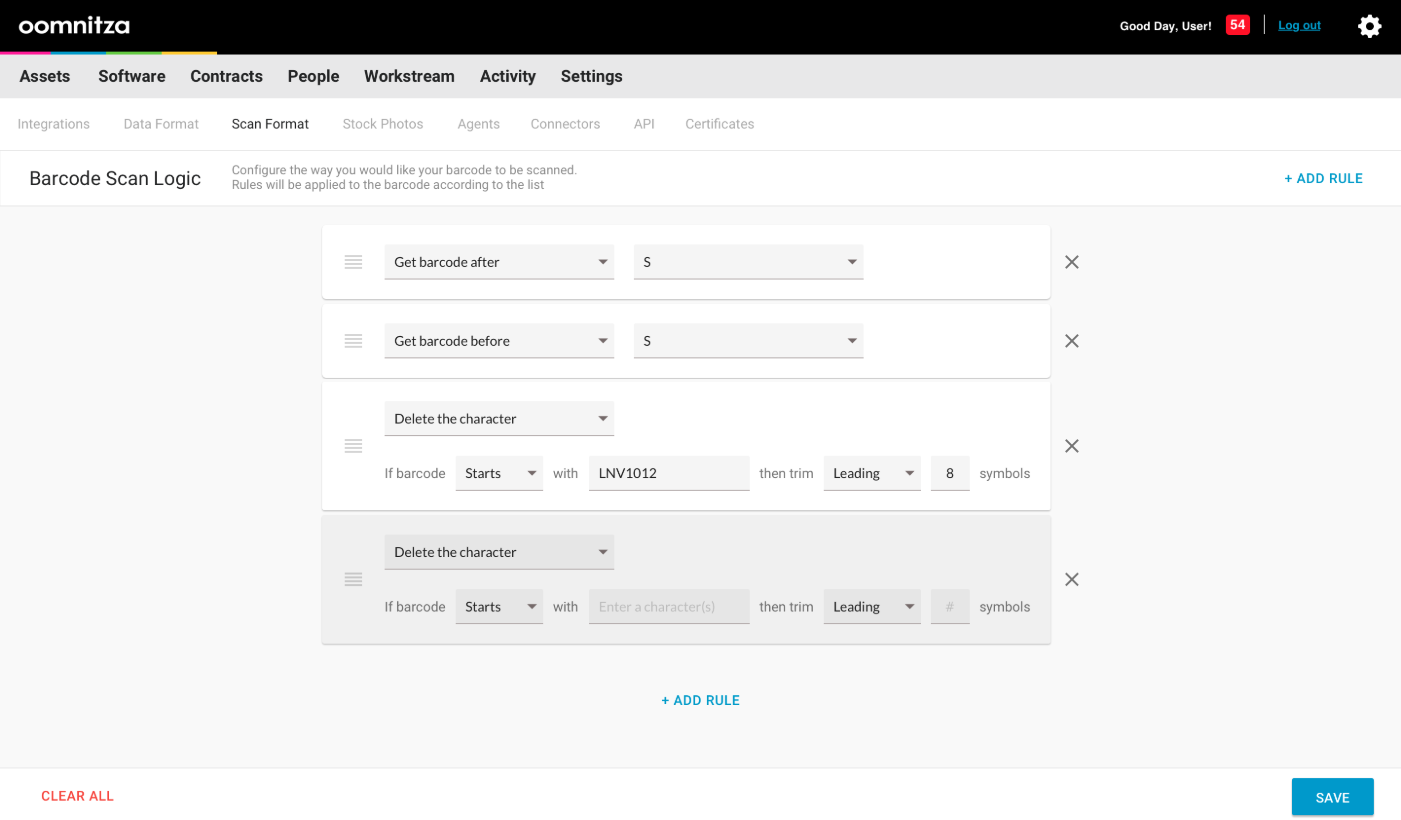
Task: Remove the LNV1012 delete character rule
Action: pyautogui.click(x=1071, y=446)
